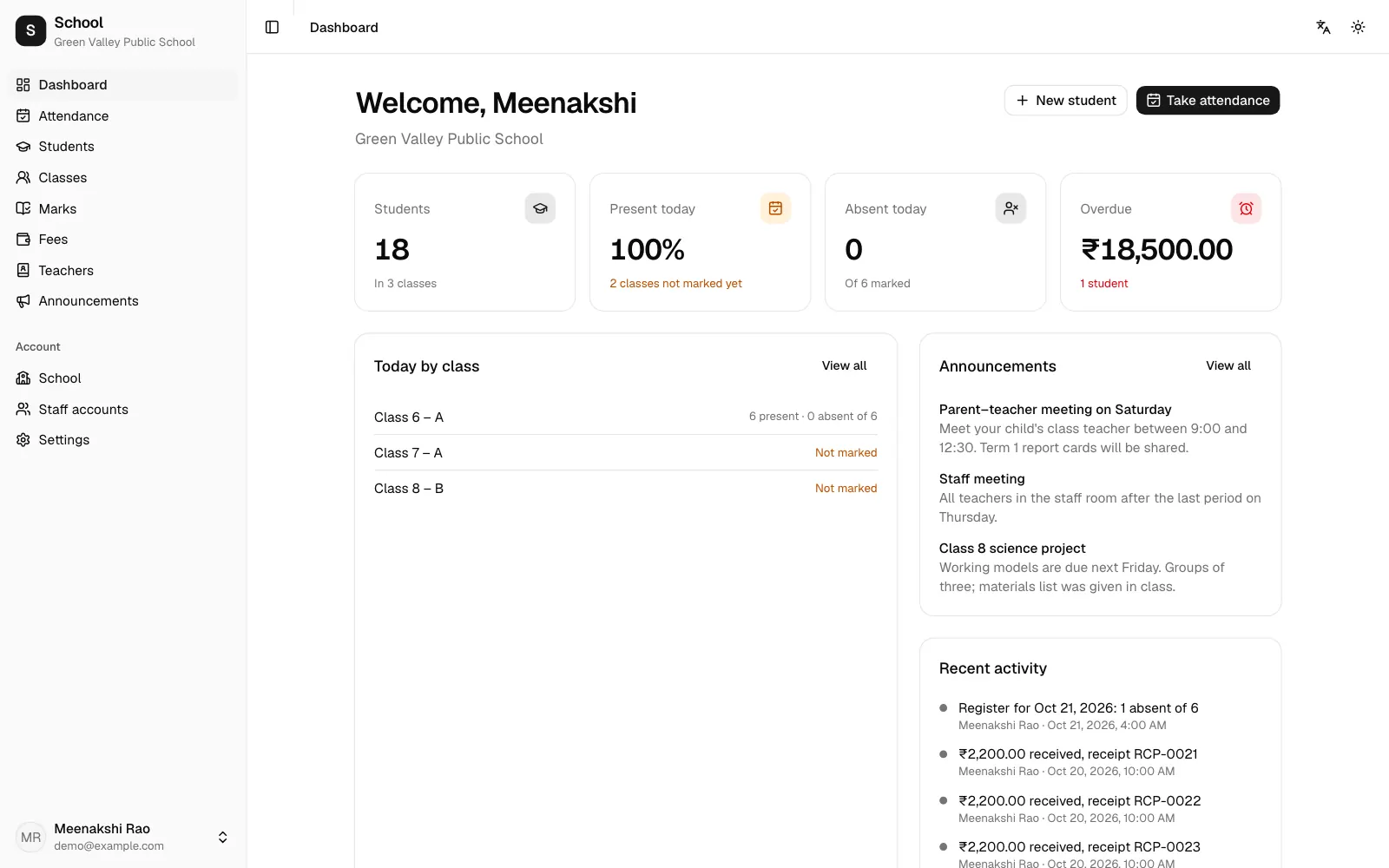Click the School logo 'S' badge
This screenshot has height=868, width=1389.
point(30,31)
